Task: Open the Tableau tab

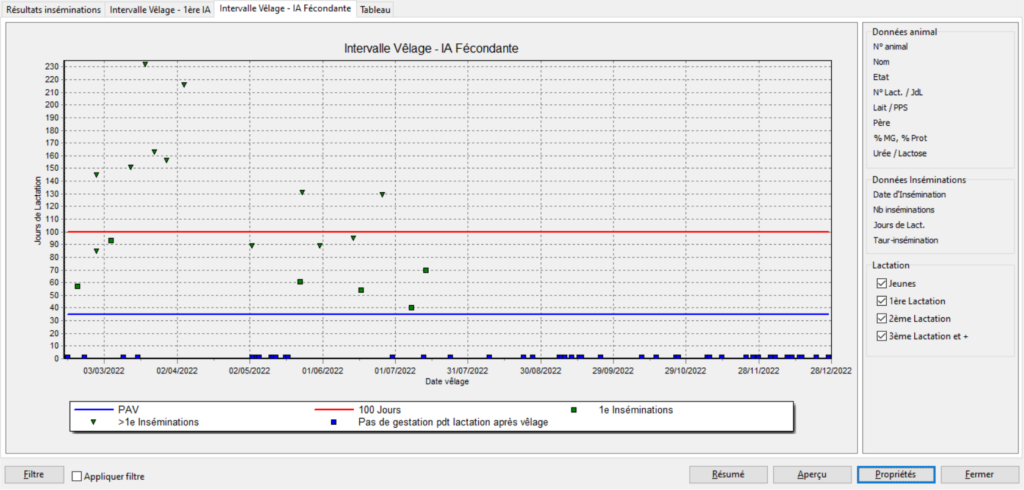Action: coord(376,10)
